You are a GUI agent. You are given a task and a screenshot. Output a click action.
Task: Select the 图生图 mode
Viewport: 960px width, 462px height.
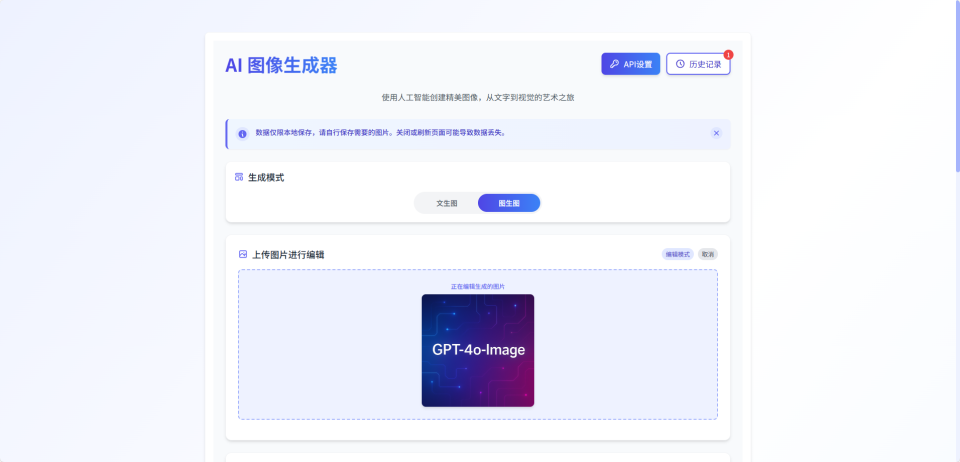pyautogui.click(x=509, y=203)
